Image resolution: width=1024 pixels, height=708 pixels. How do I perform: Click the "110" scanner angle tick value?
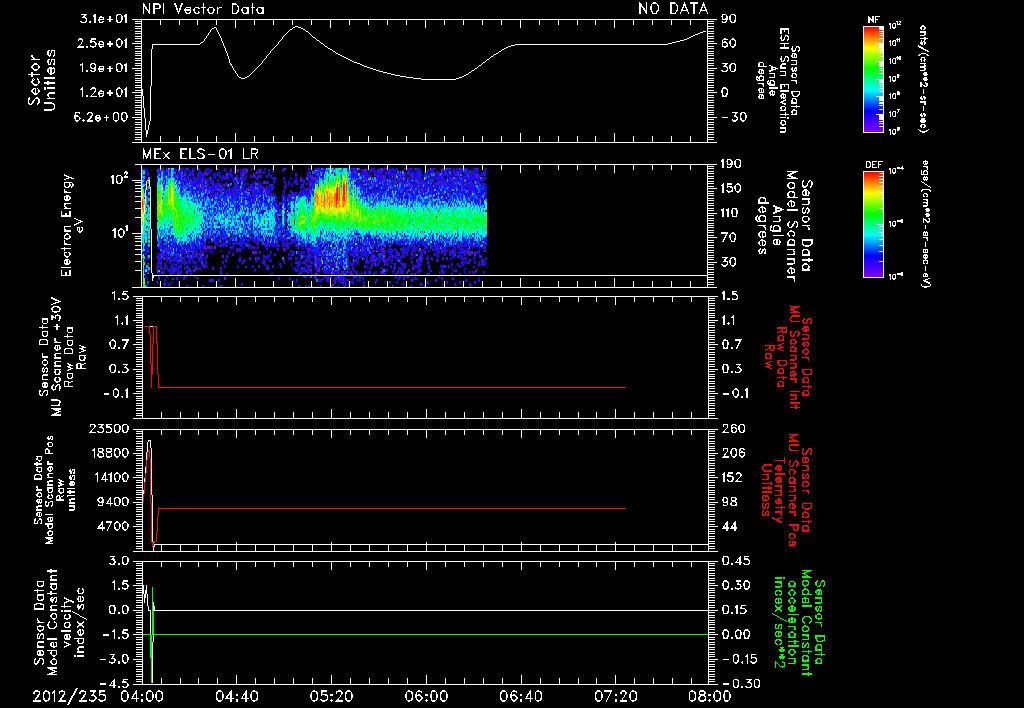tap(731, 213)
